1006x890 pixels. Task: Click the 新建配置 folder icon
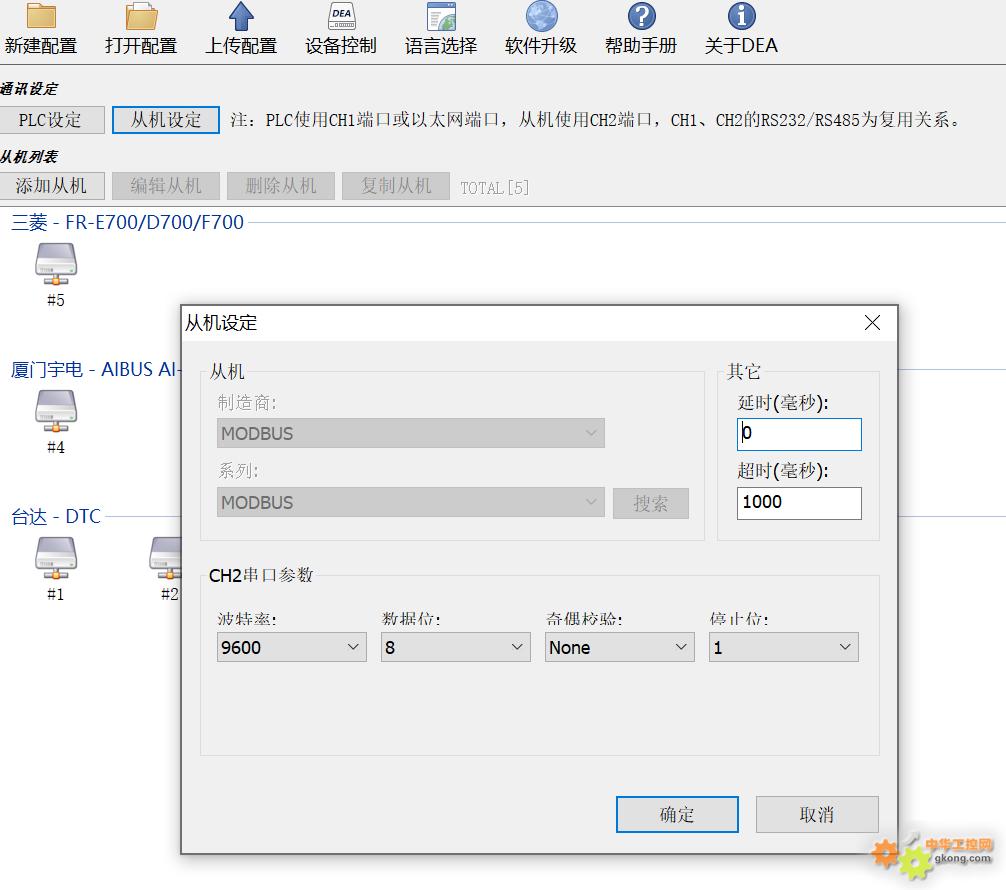[x=41, y=17]
